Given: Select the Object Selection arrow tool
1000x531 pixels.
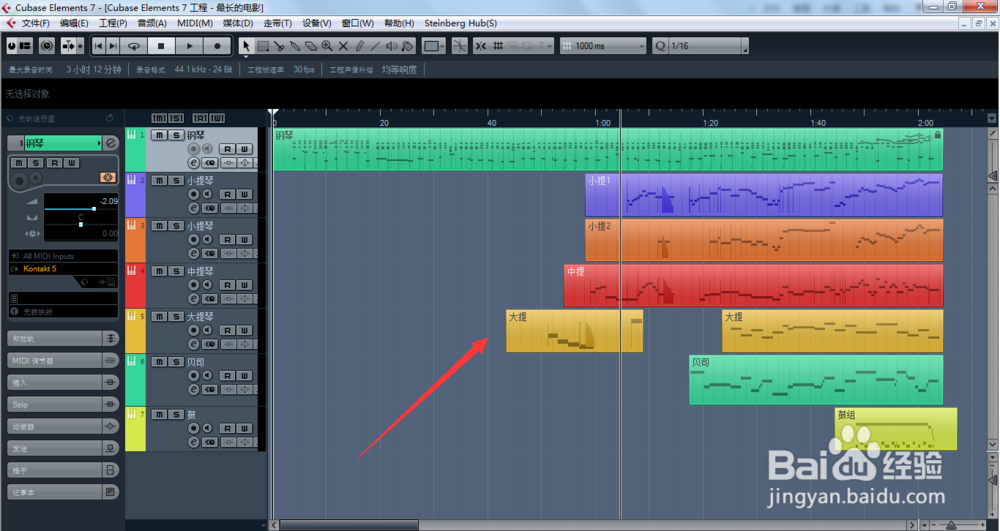Looking at the screenshot, I should click(246, 46).
